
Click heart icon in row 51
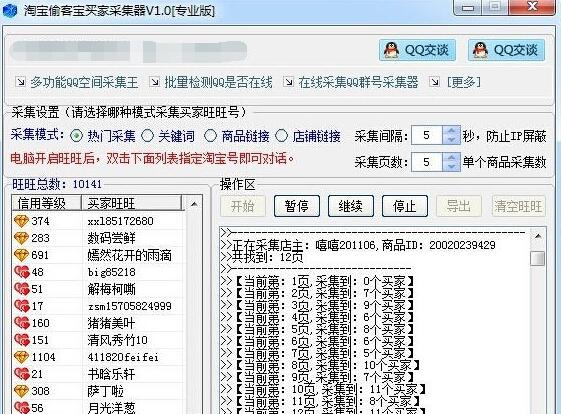coord(21,289)
